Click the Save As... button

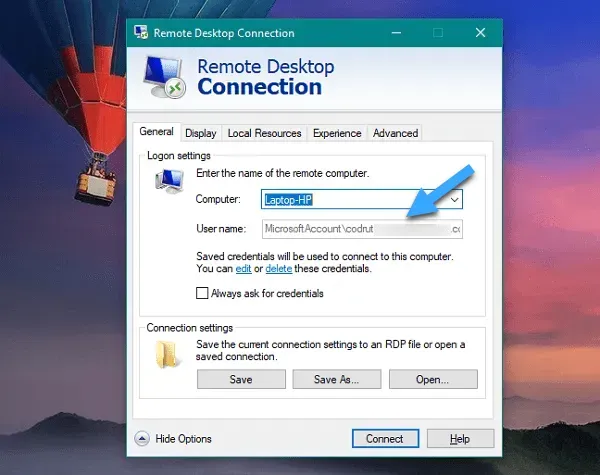coord(337,379)
